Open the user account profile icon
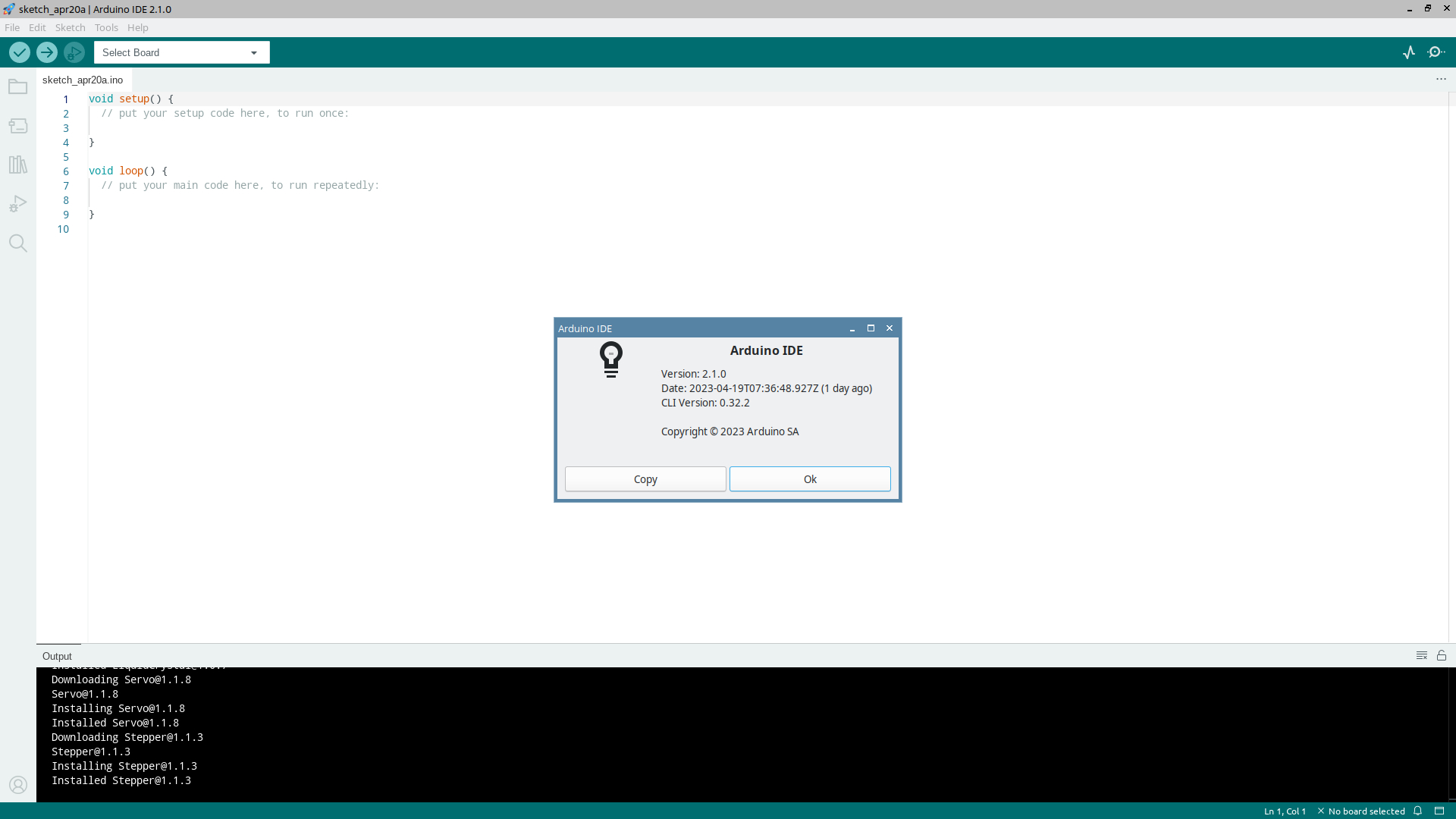This screenshot has width=1456, height=819. (18, 785)
